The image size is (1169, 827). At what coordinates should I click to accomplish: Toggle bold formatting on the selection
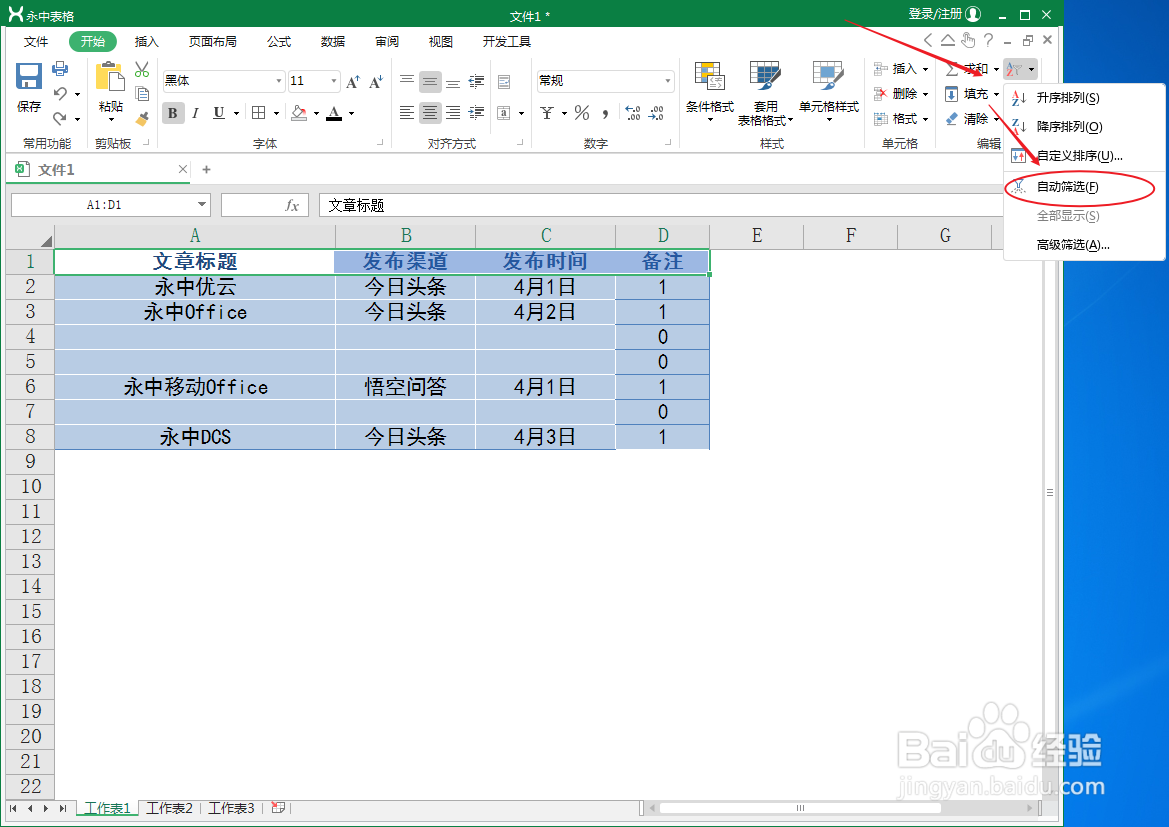click(x=172, y=113)
